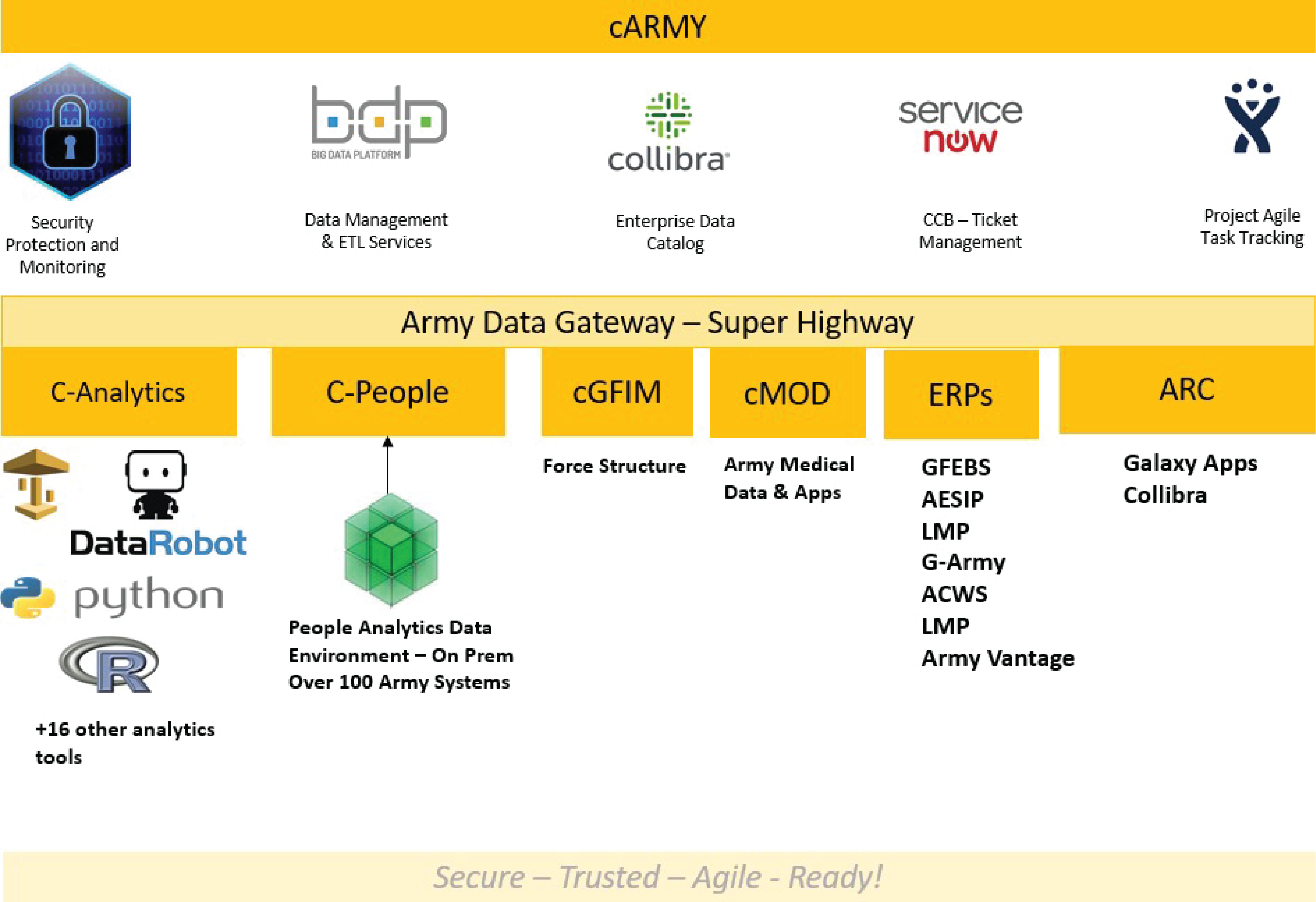Select Galaxy Apps under ARC
The height and width of the screenshot is (902, 1316).
click(x=1190, y=463)
